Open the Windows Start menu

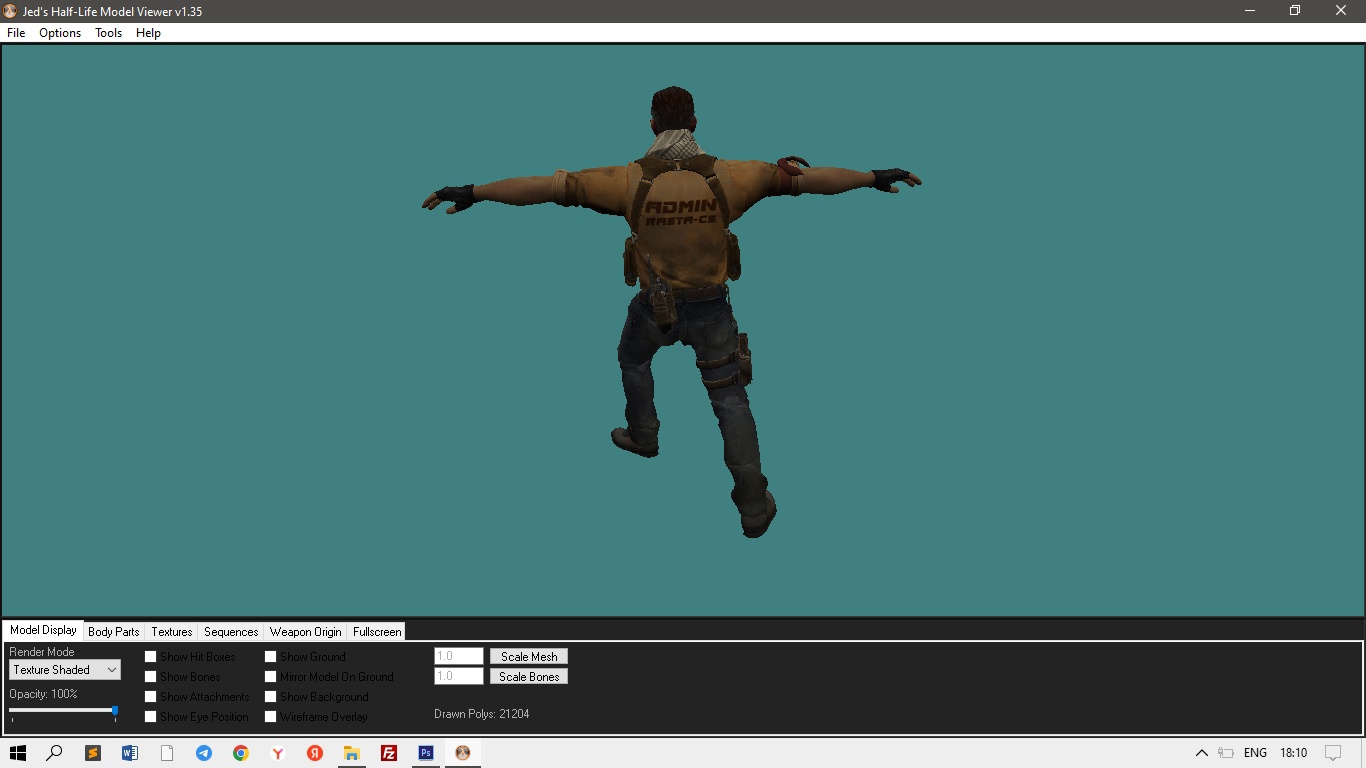tap(17, 753)
